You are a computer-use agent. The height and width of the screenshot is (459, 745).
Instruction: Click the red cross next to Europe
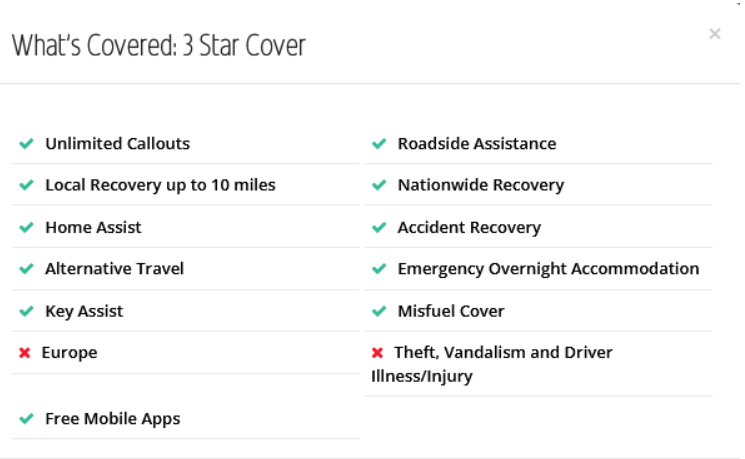pyautogui.click(x=25, y=353)
